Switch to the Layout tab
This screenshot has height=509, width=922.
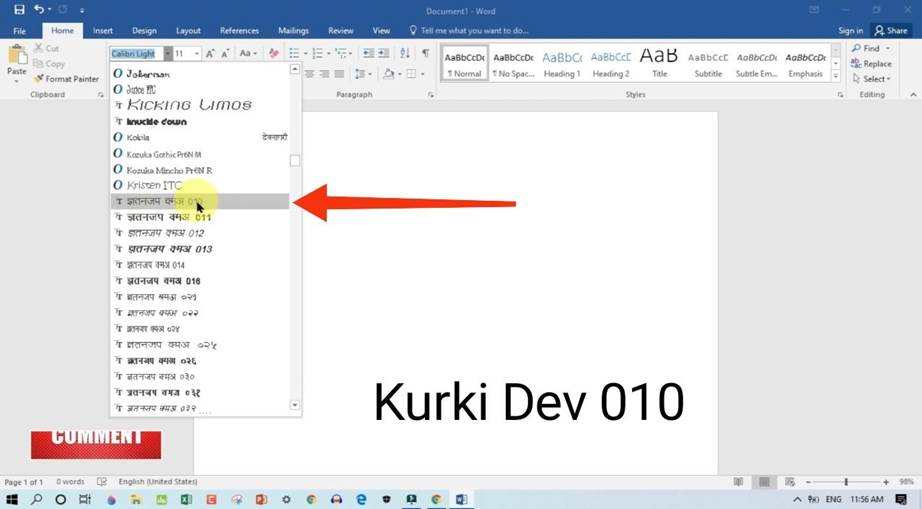pyautogui.click(x=188, y=31)
